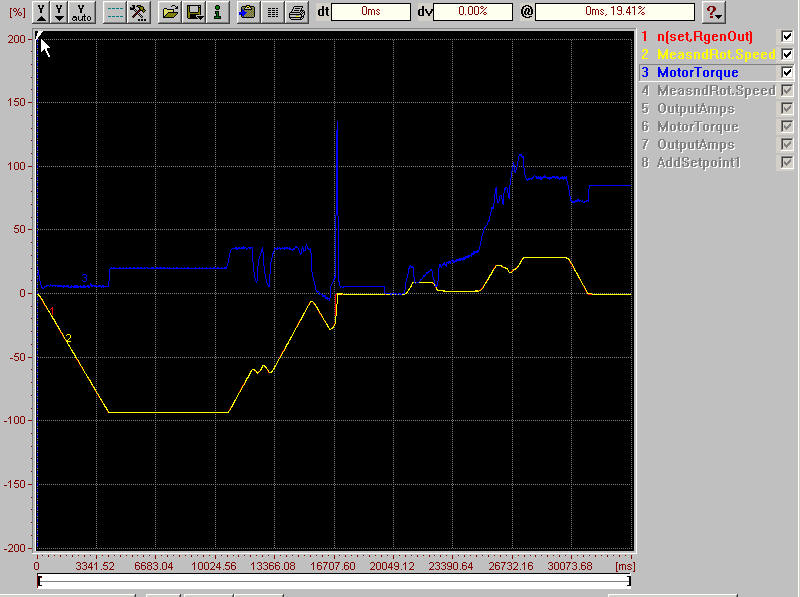The image size is (800, 597).
Task: Click the 16707.60 time axis label
Action: (x=333, y=566)
